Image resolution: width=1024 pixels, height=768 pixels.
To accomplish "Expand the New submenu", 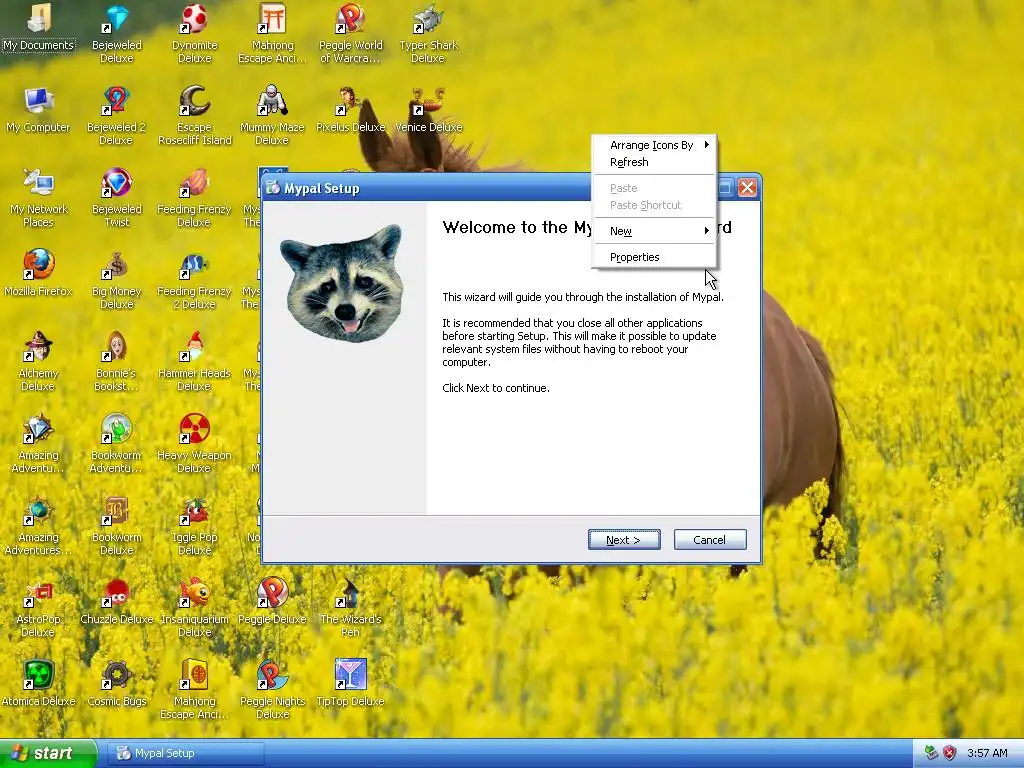I will [x=654, y=231].
